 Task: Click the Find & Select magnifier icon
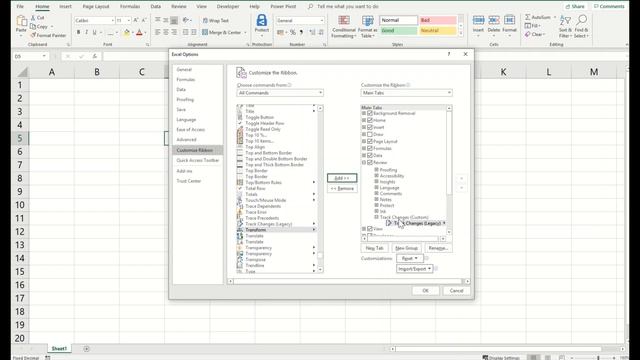582,20
